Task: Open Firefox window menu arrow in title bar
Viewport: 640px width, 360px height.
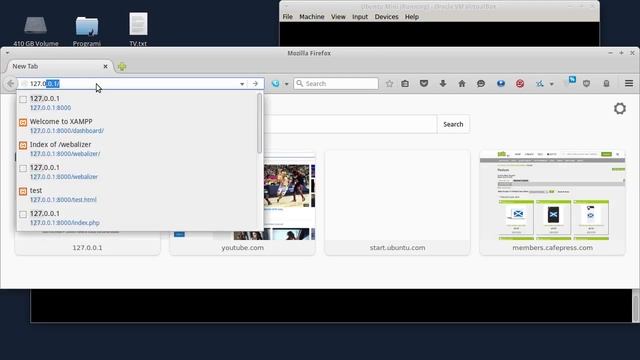Action: pyautogui.click(x=7, y=53)
